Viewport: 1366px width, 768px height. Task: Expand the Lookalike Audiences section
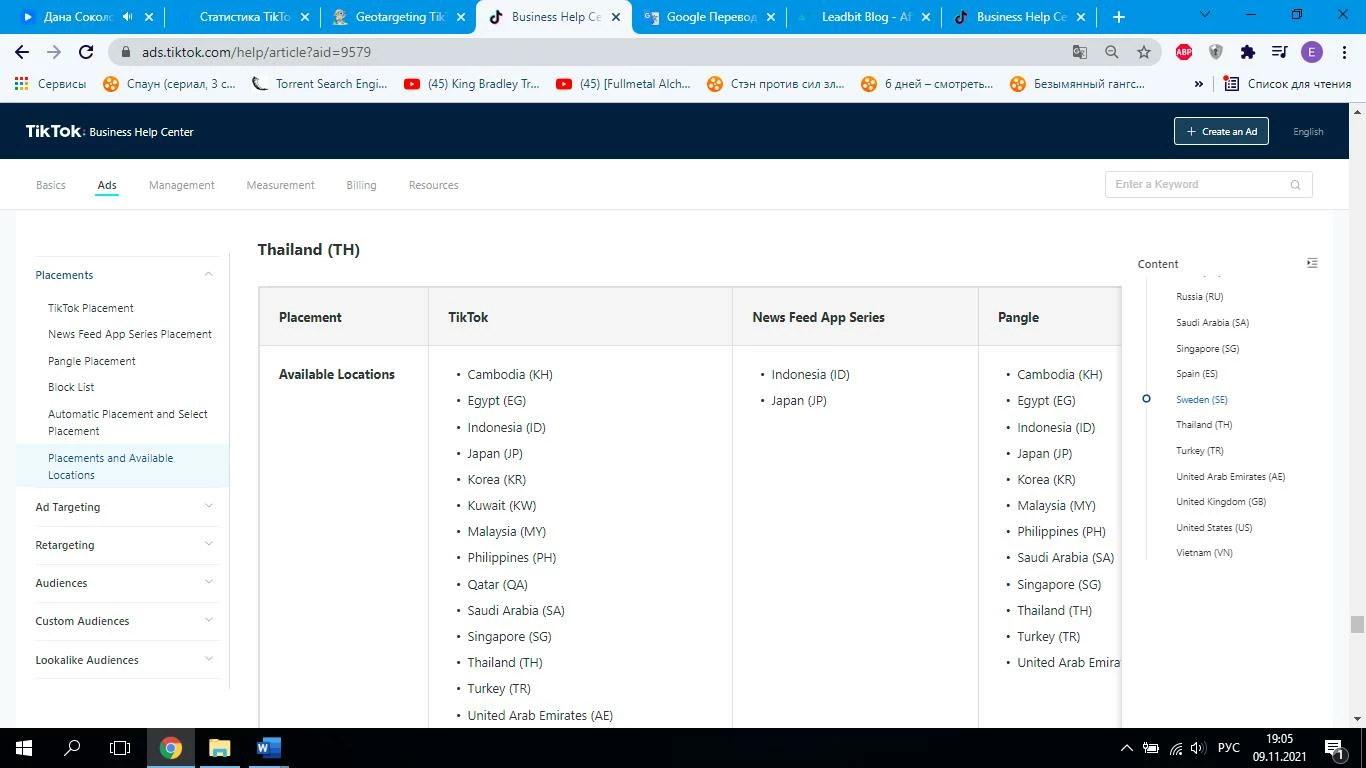[208, 659]
